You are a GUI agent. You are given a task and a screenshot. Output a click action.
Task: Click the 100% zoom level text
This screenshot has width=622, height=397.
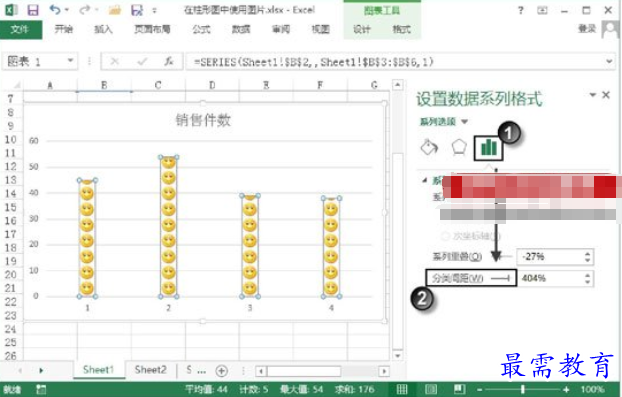point(593,389)
